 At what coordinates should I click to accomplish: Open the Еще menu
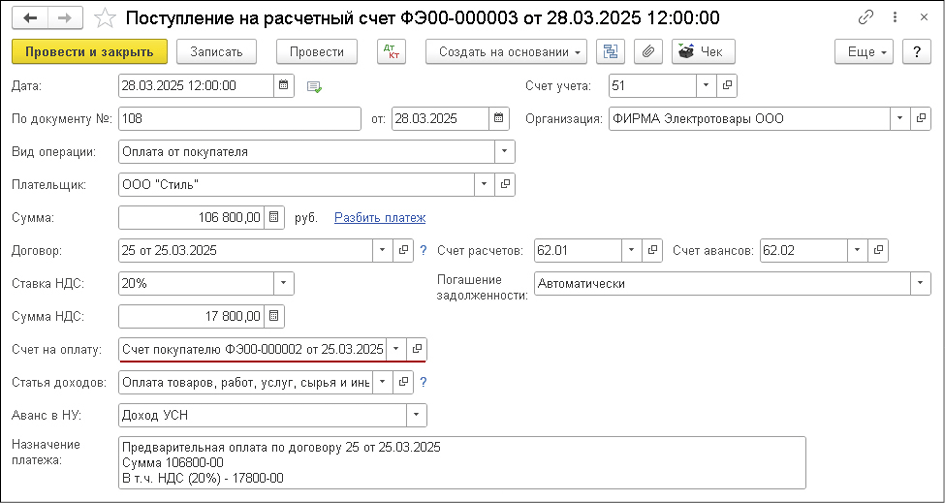point(864,52)
